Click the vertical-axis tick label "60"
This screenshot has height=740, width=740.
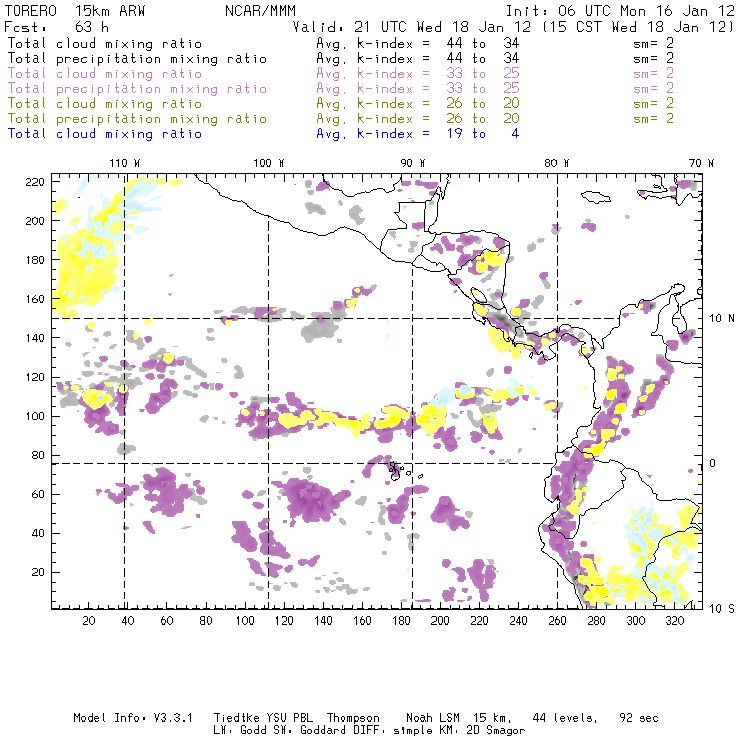pyautogui.click(x=38, y=494)
